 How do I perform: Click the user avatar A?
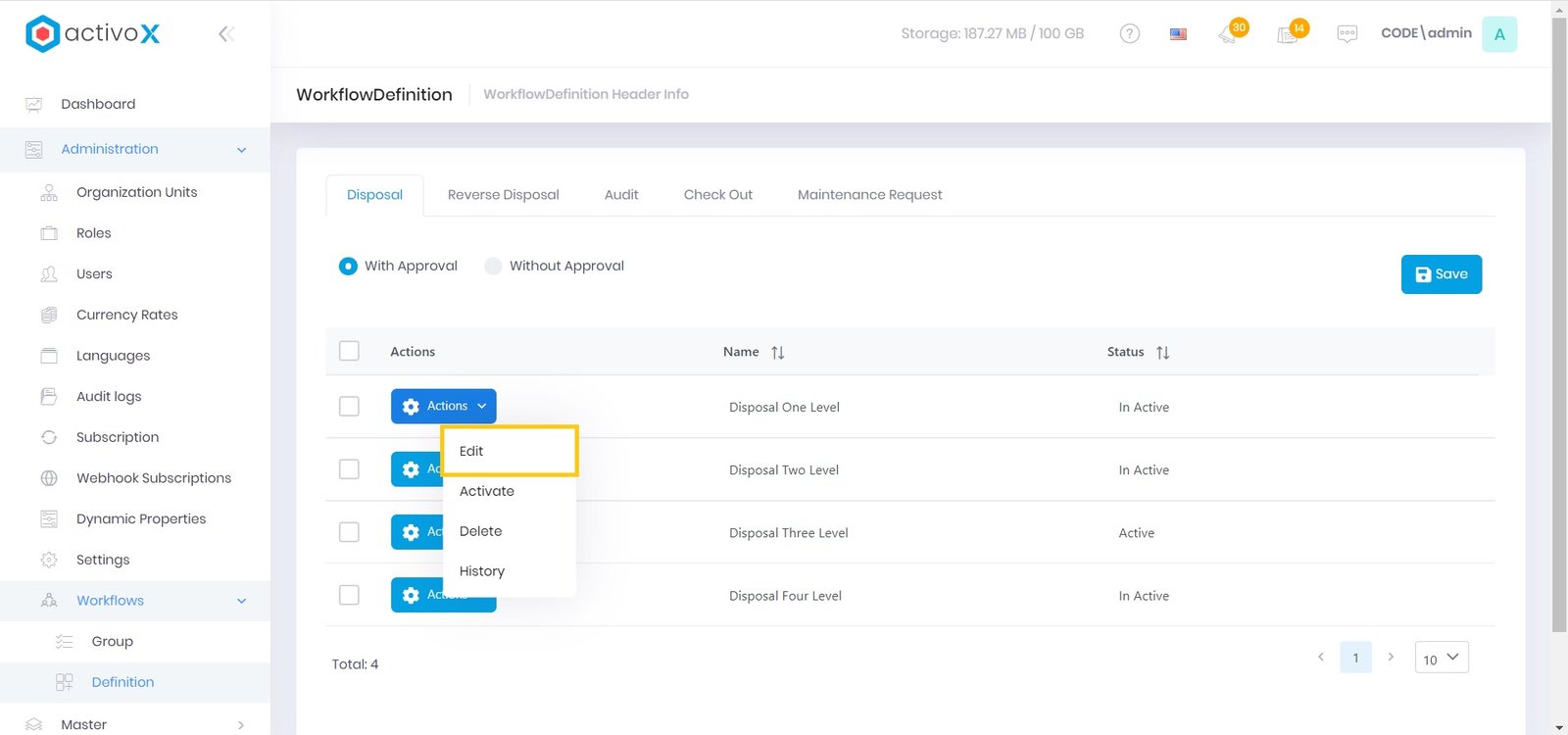1499,34
